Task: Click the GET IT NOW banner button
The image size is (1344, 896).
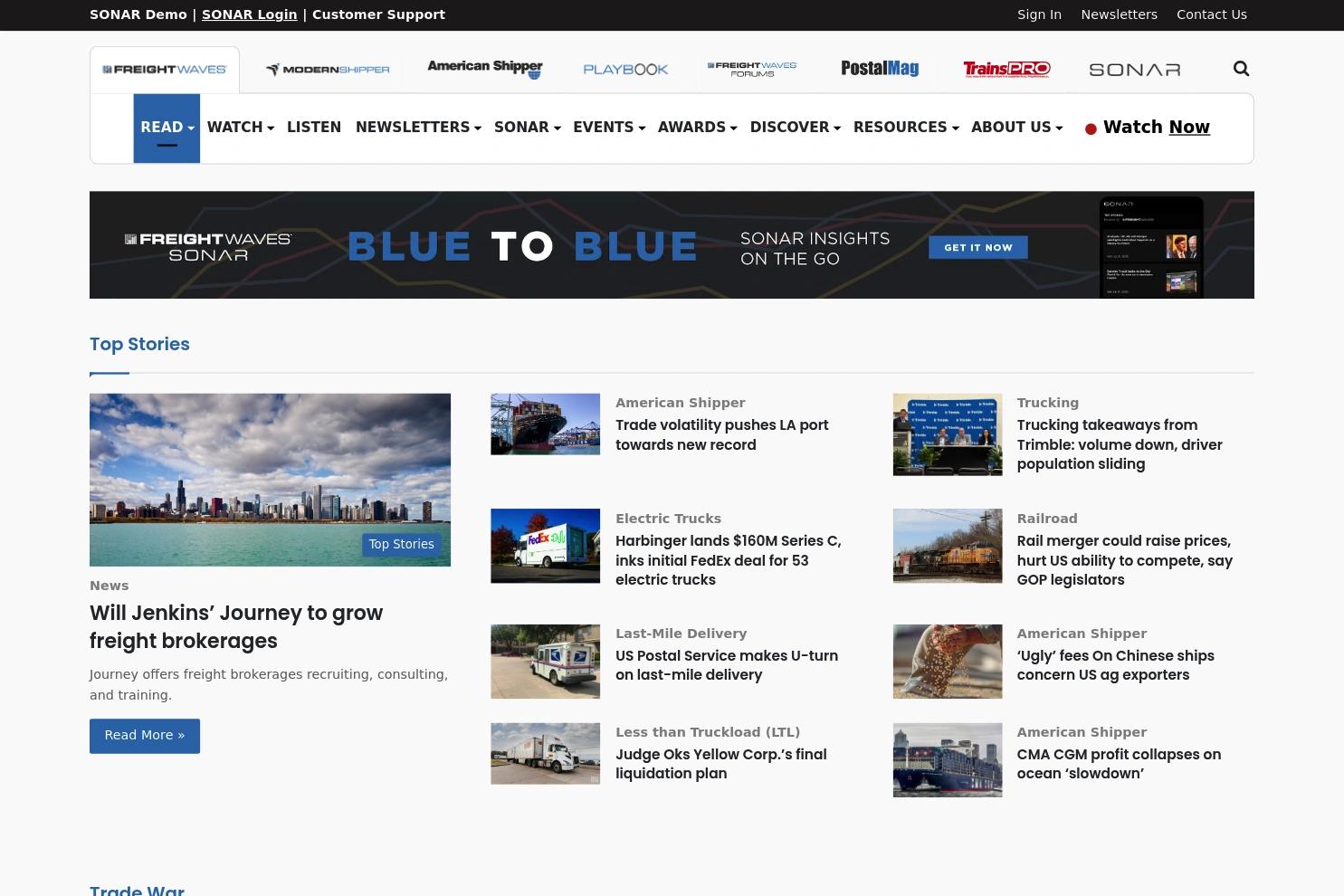Action: click(978, 247)
